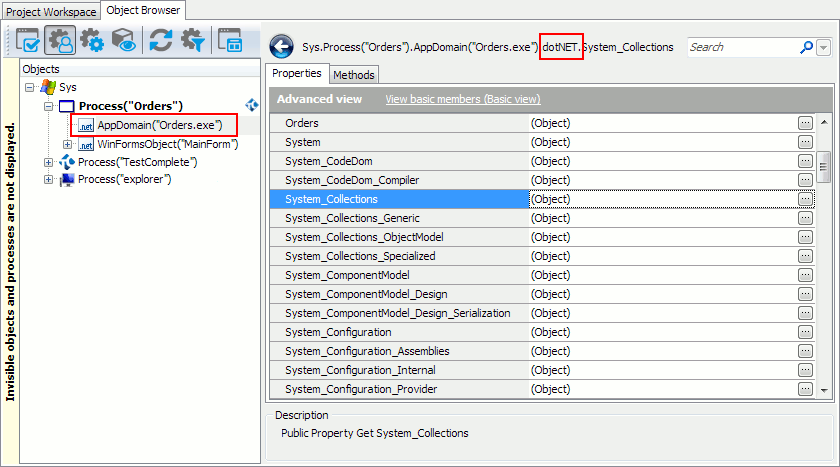Toggle the pressed gears-with-person toolbar button

click(60, 41)
